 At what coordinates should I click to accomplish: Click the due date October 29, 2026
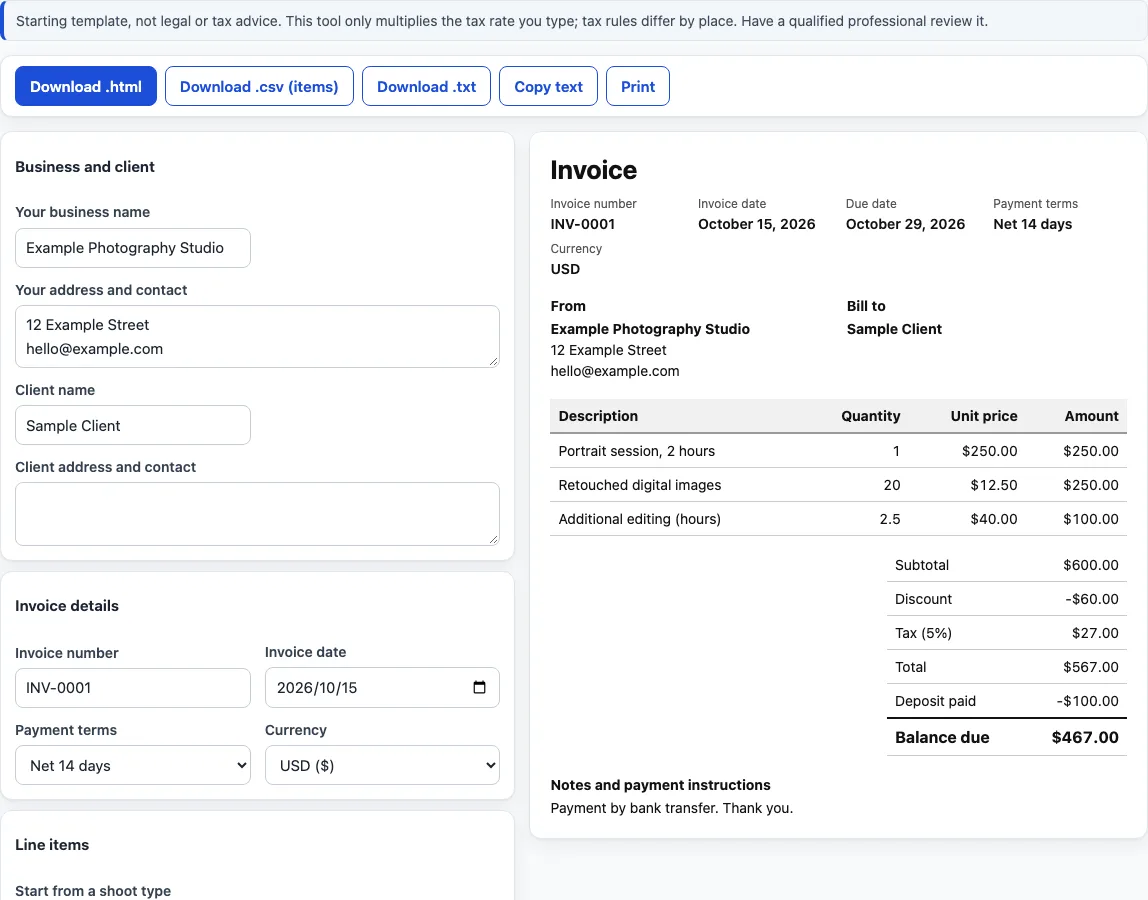905,224
